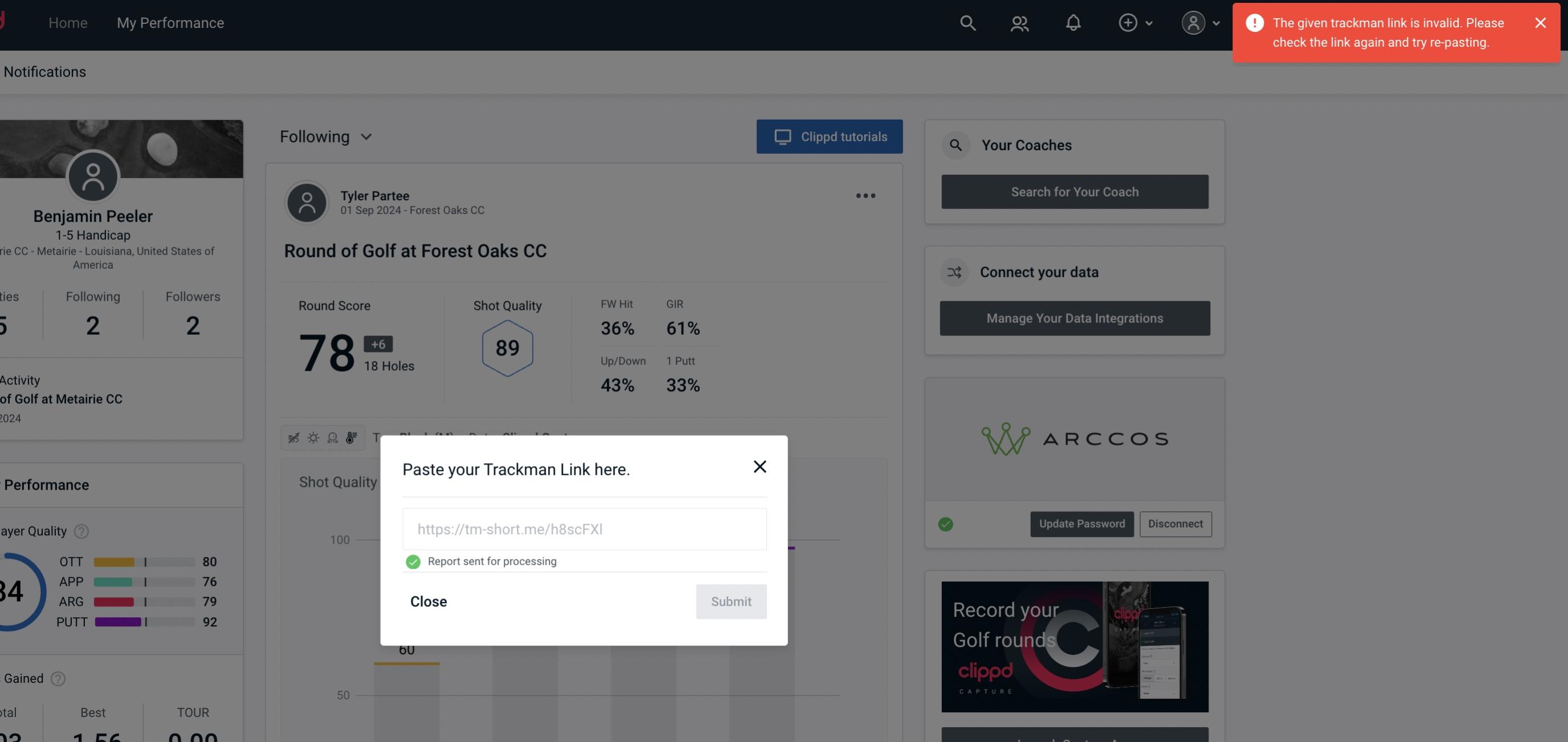Click the Close button on Trackman link dialog
This screenshot has height=742, width=1568.
coord(428,601)
